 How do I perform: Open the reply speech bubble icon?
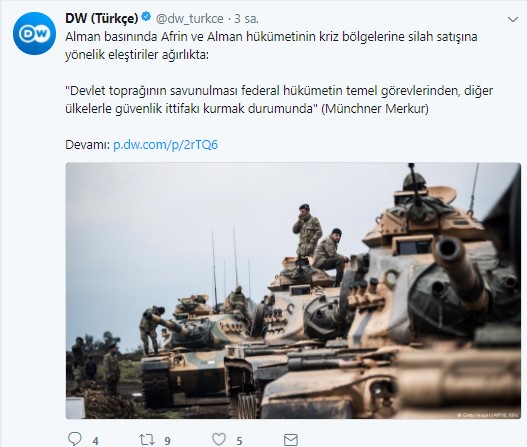pyautogui.click(x=75, y=439)
